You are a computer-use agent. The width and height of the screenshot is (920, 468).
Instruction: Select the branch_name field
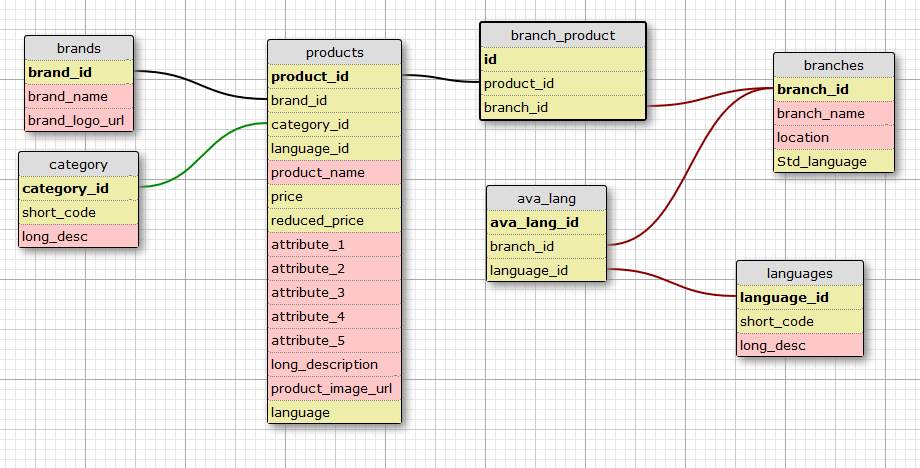point(834,113)
